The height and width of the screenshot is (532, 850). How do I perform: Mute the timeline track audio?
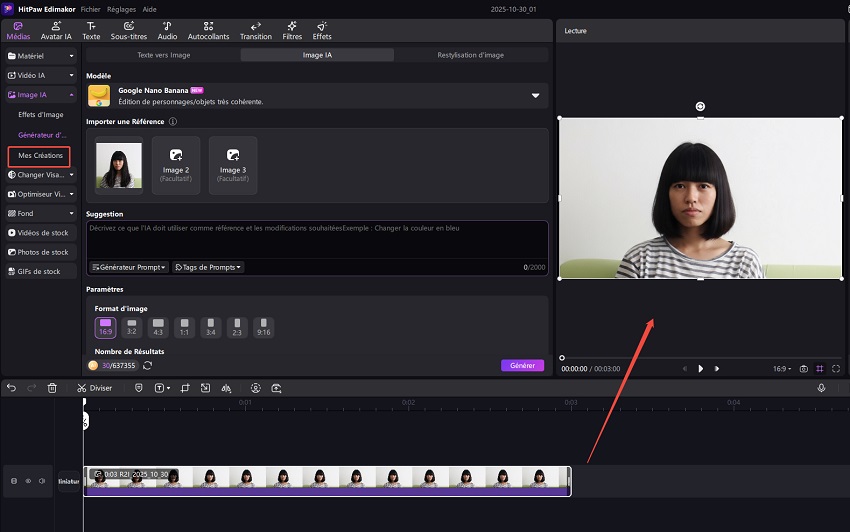coord(41,481)
